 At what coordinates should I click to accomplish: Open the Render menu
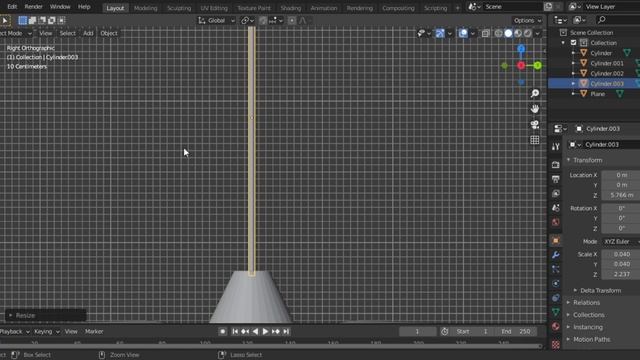click(33, 7)
